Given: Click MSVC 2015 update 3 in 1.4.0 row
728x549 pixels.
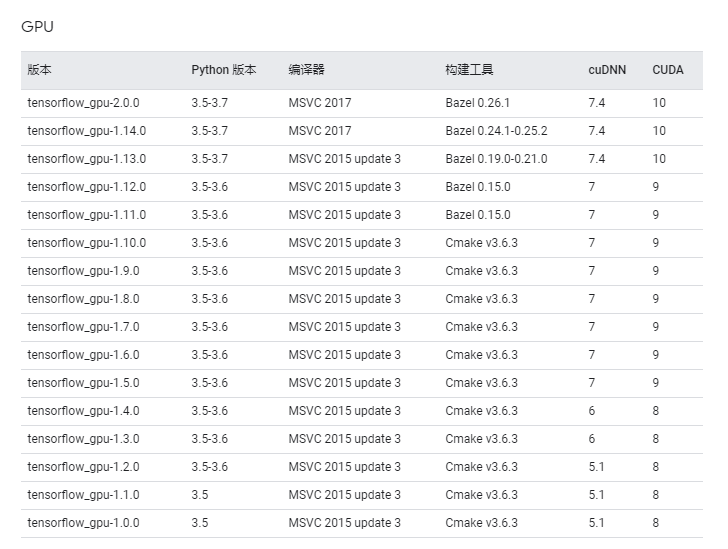Looking at the screenshot, I should click(344, 411).
